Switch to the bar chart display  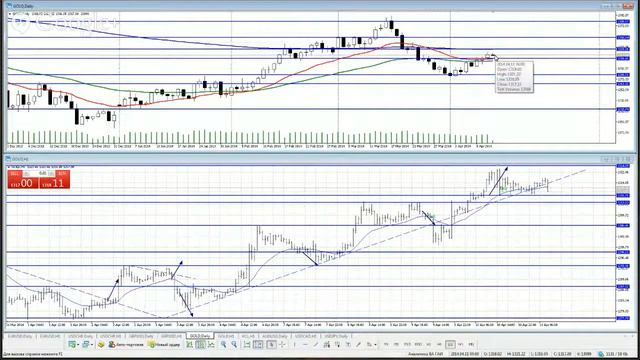[189, 344]
